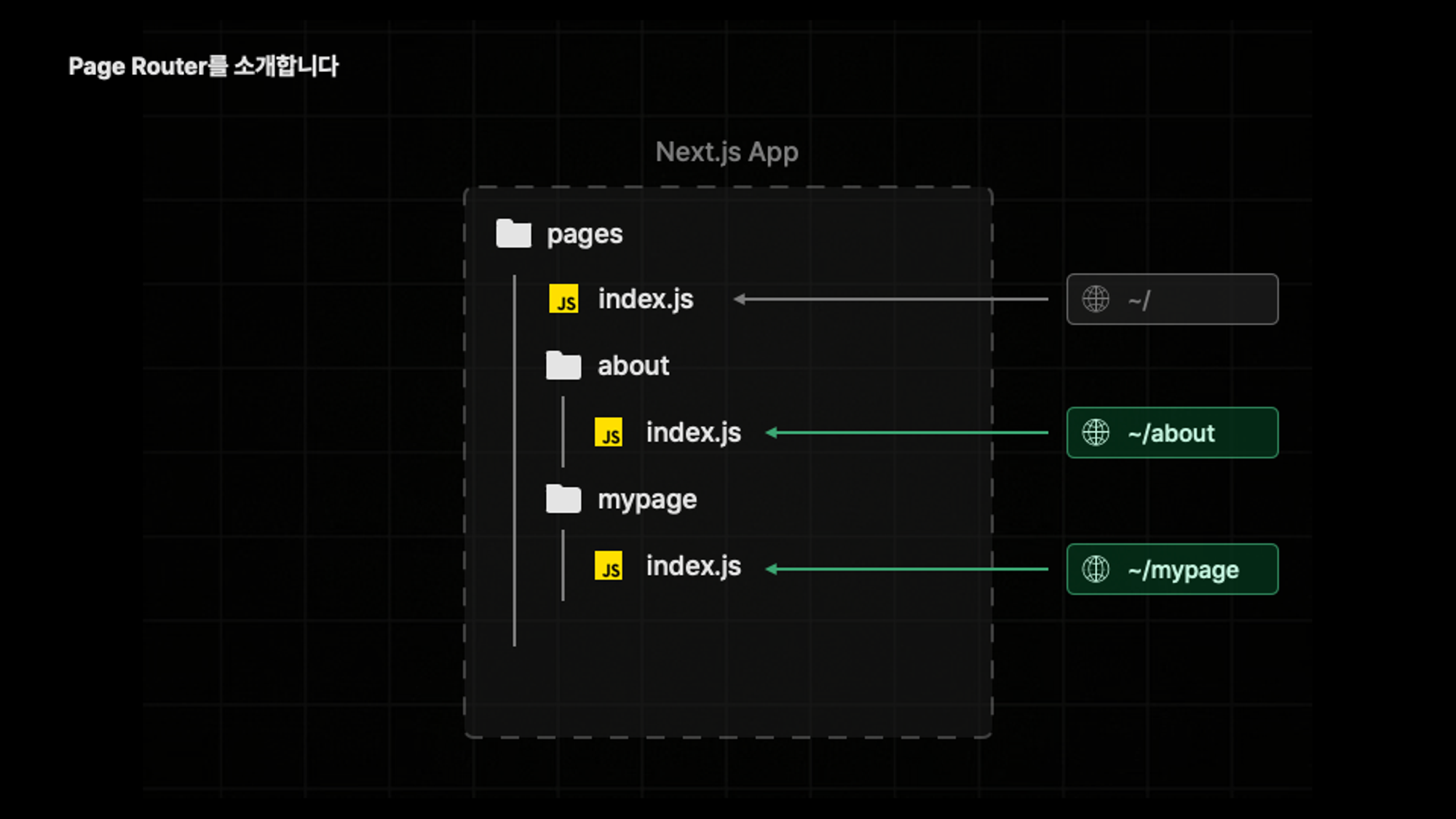Click the mypage folder icon
Image resolution: width=1456 pixels, height=819 pixels.
(x=563, y=499)
